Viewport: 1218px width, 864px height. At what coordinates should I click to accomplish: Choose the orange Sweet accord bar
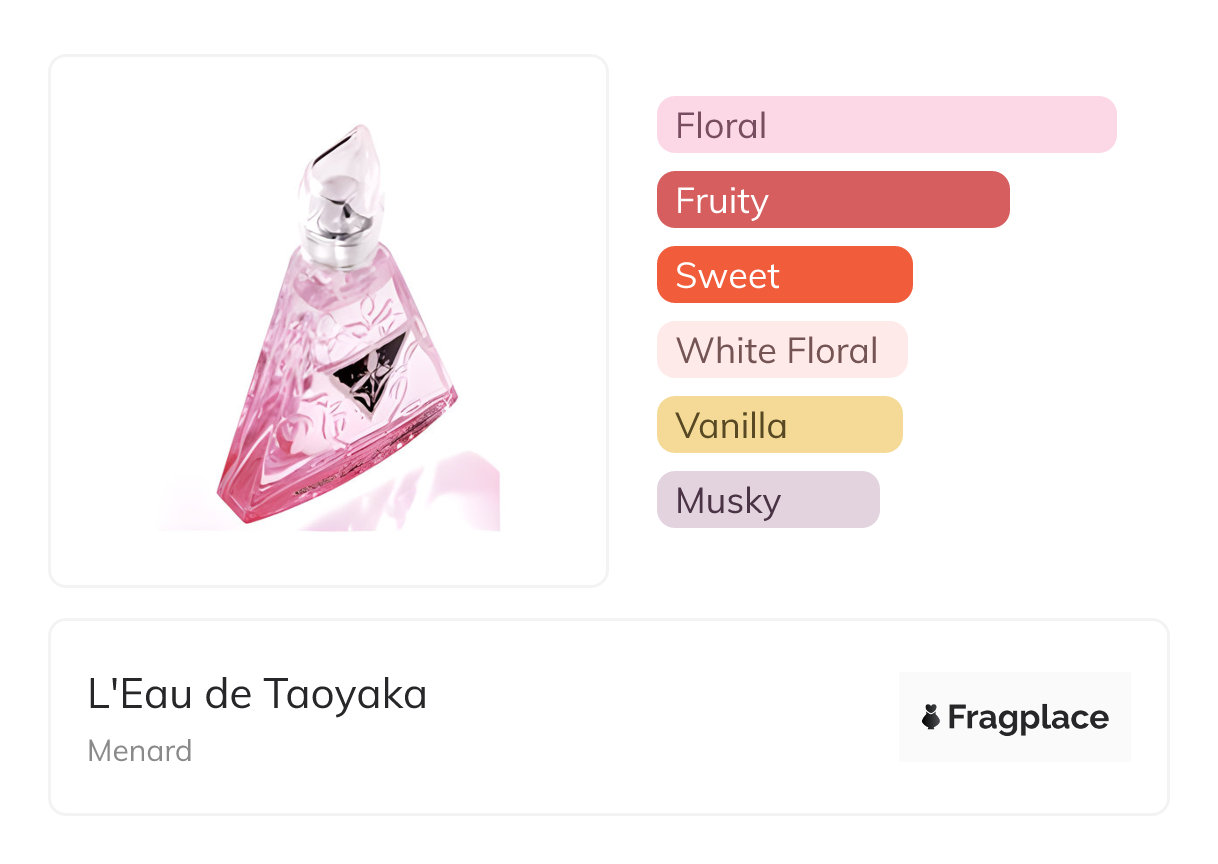(785, 275)
